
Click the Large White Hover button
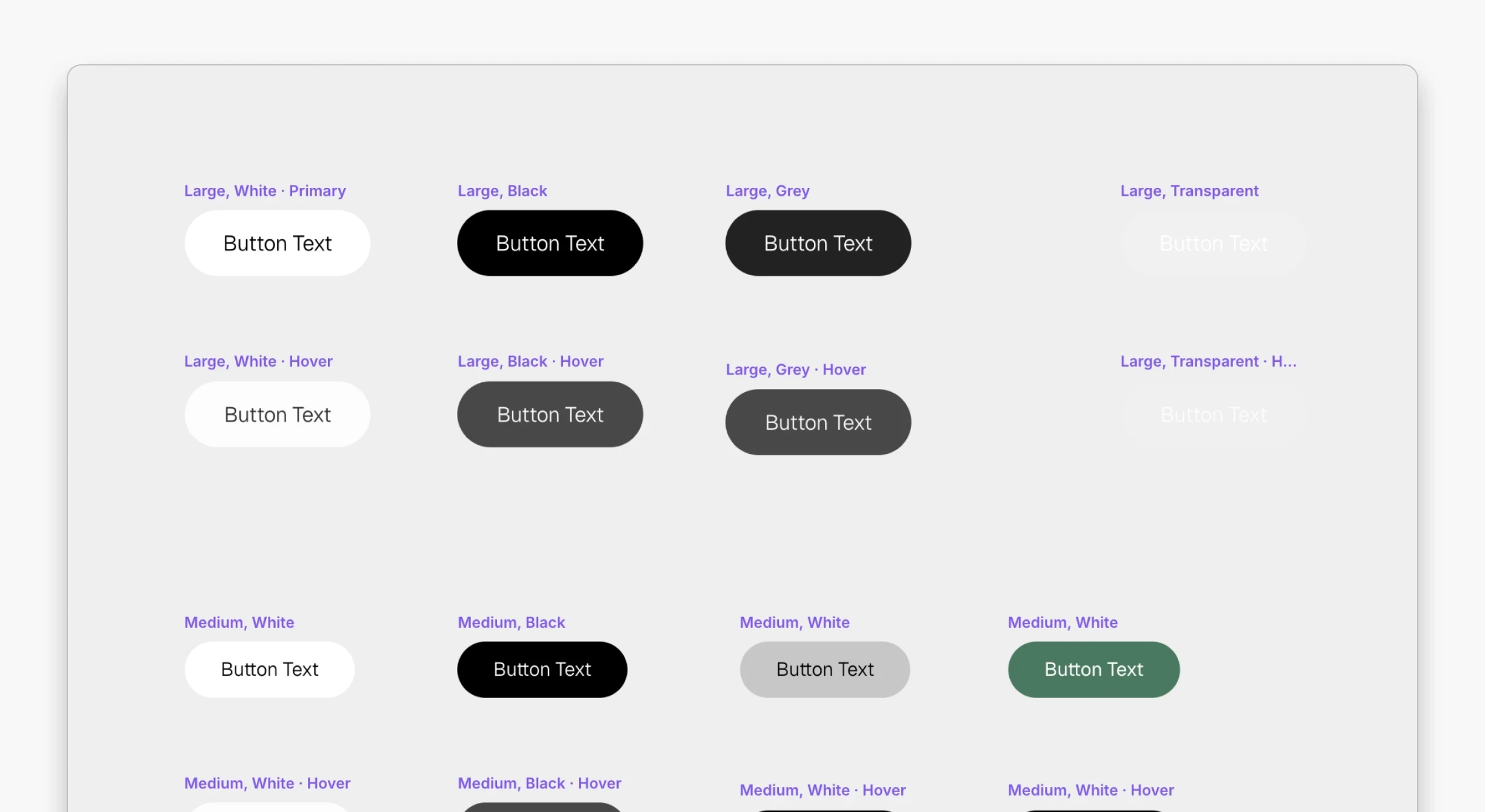(x=277, y=414)
